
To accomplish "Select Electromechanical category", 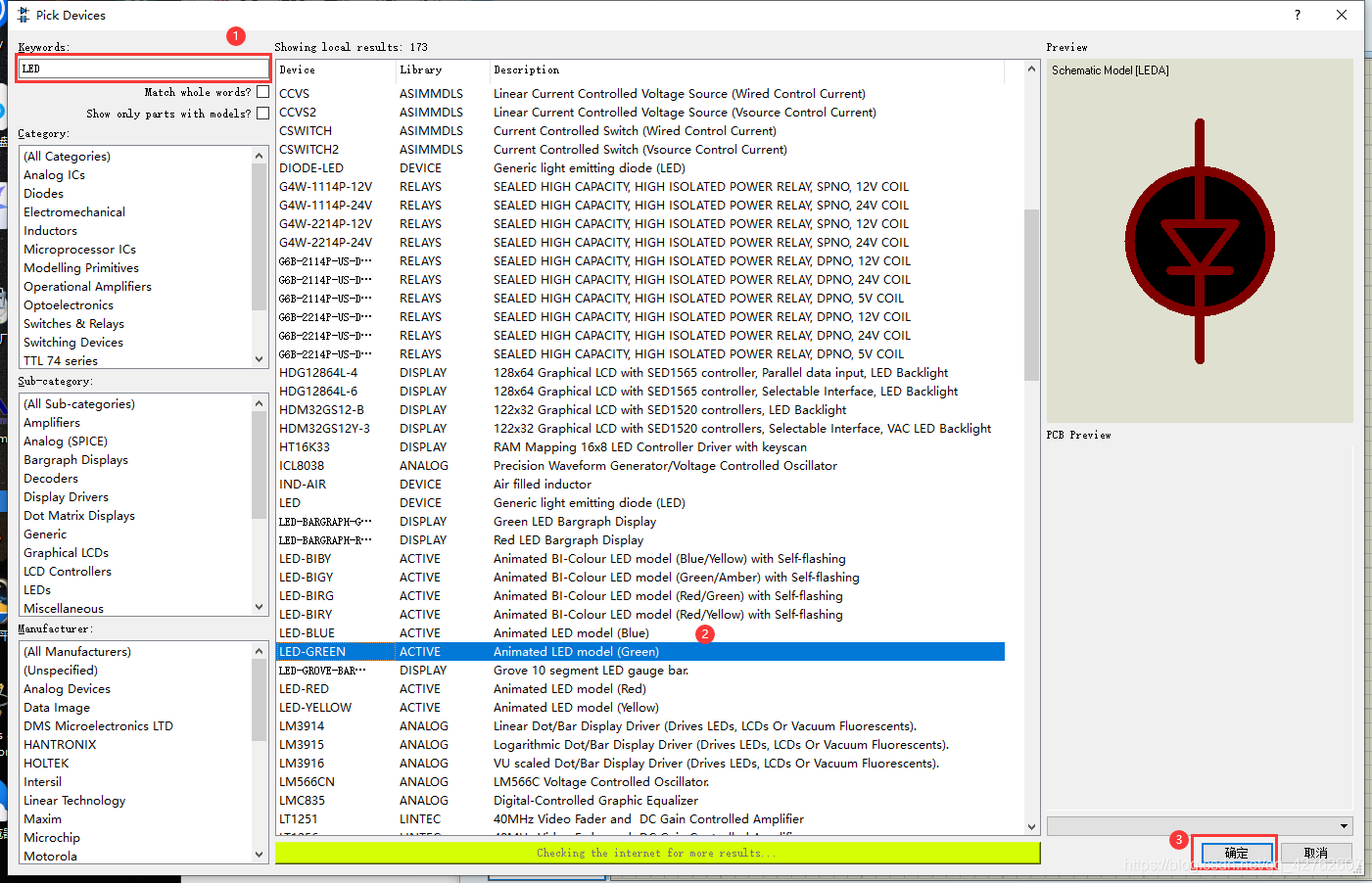I will [74, 212].
